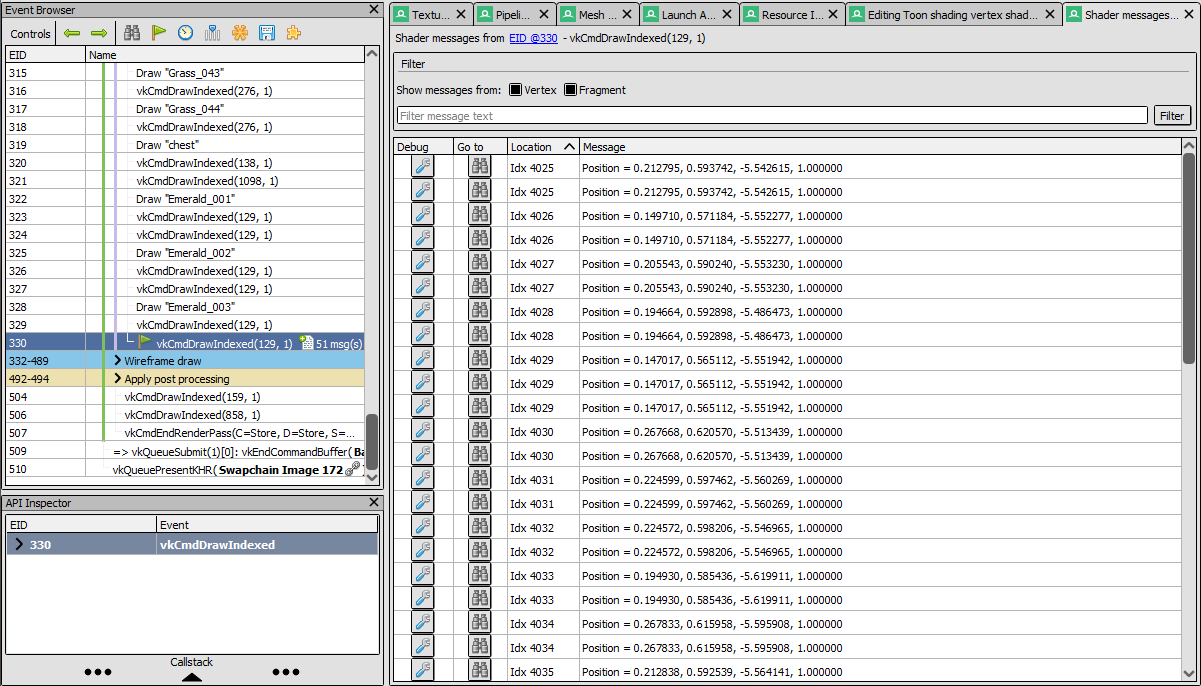Click the debug wrench for first Idx 4025 row
Image resolution: width=1201 pixels, height=686 pixels.
(423, 167)
